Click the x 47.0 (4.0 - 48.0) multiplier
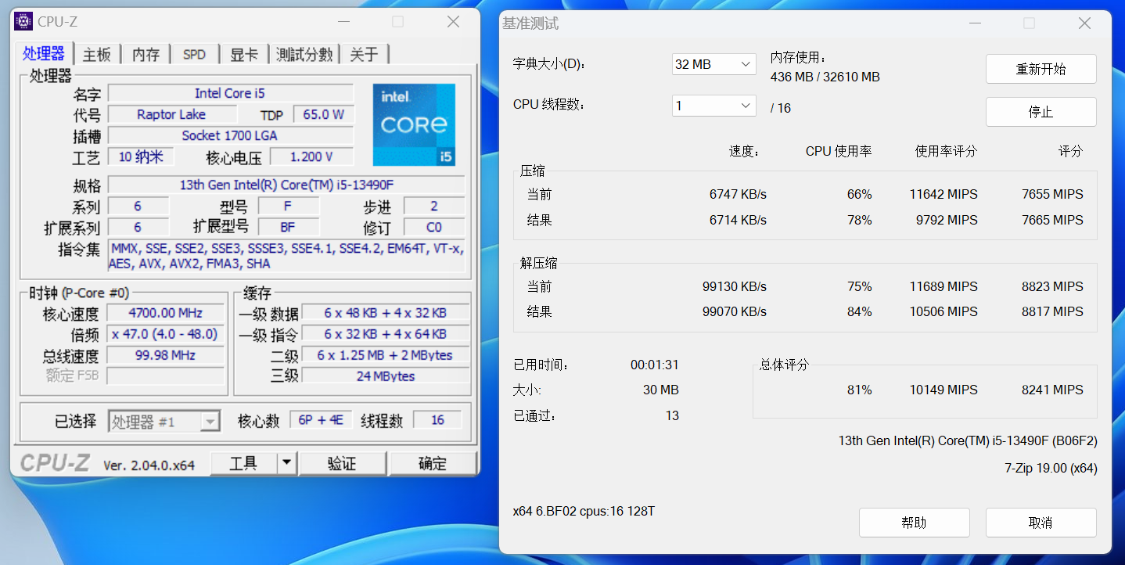The height and width of the screenshot is (565, 1125). (165, 334)
